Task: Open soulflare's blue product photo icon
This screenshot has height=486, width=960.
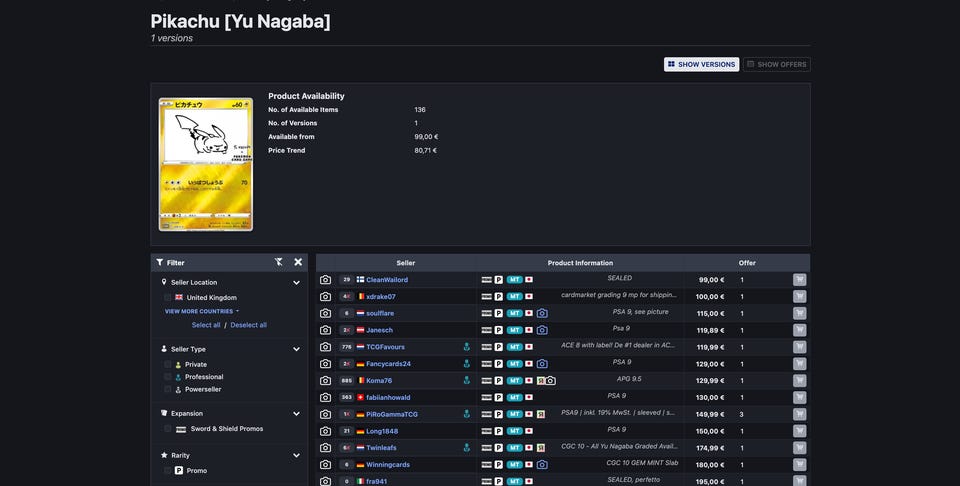Action: pyautogui.click(x=542, y=313)
